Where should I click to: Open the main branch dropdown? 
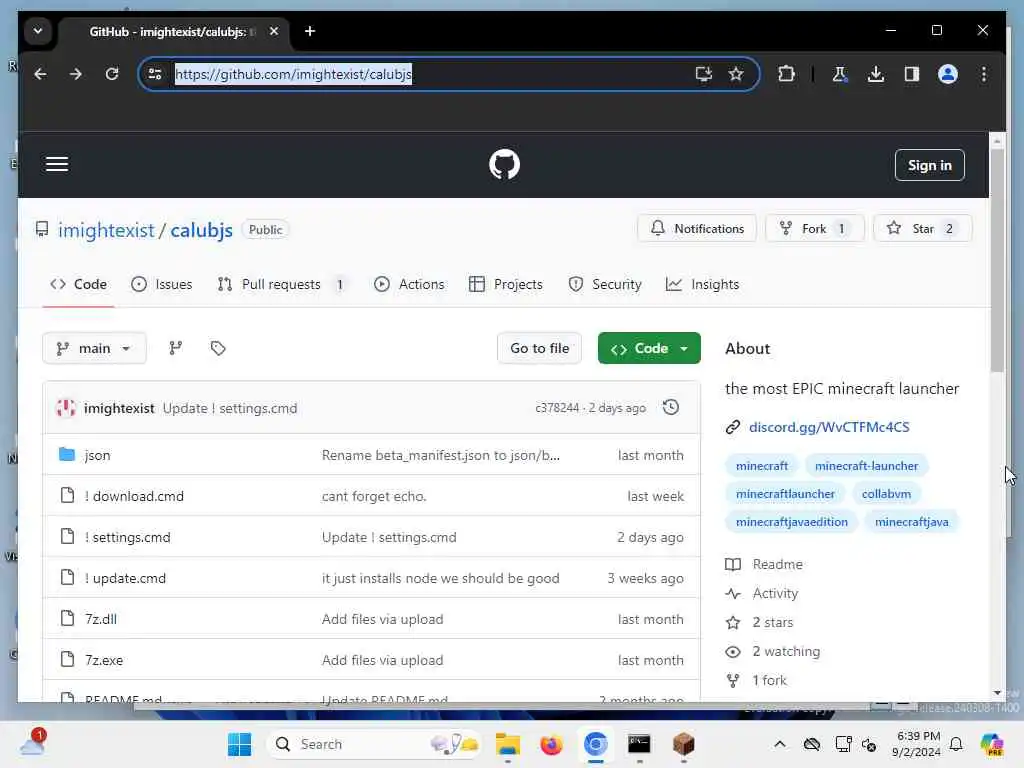click(94, 348)
